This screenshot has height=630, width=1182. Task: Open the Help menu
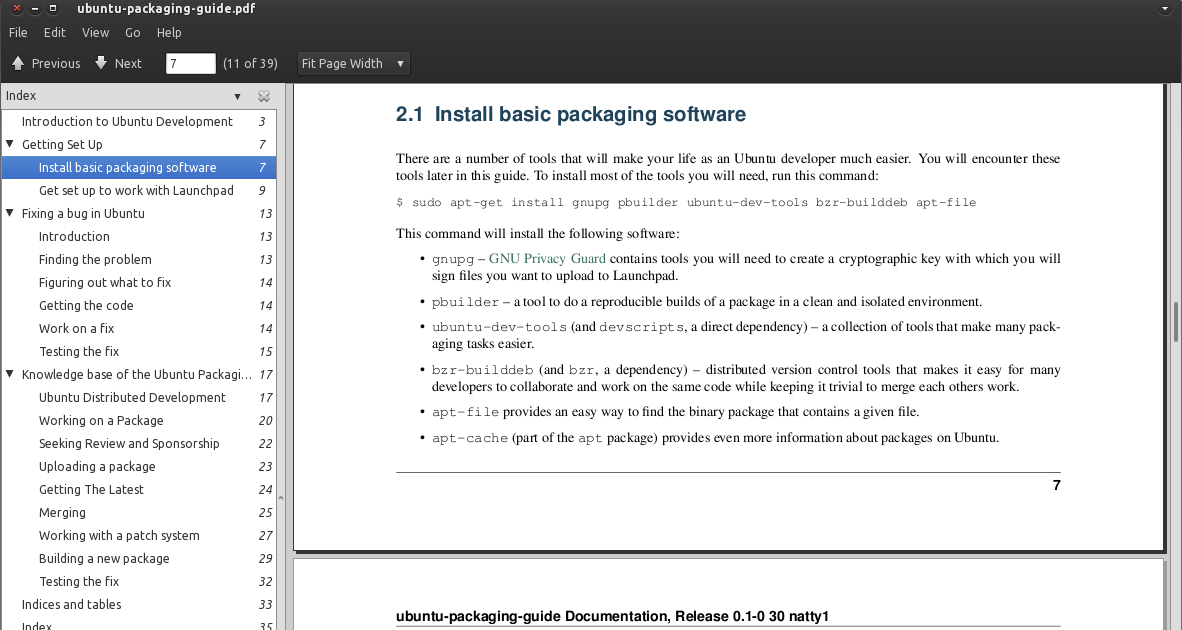[169, 32]
